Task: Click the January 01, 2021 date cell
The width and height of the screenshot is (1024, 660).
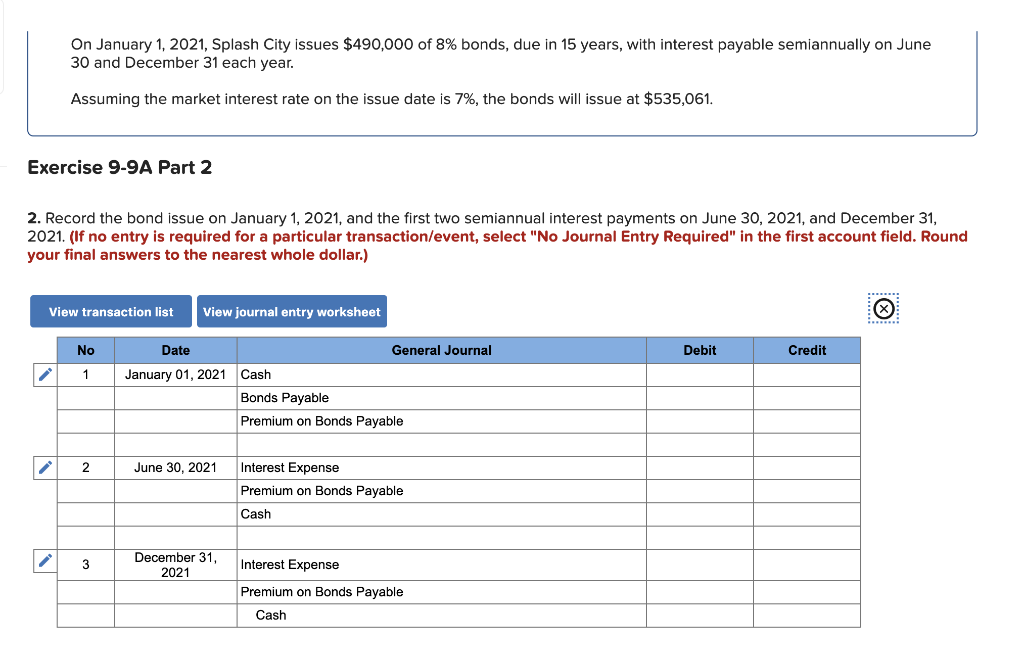Action: [x=176, y=374]
